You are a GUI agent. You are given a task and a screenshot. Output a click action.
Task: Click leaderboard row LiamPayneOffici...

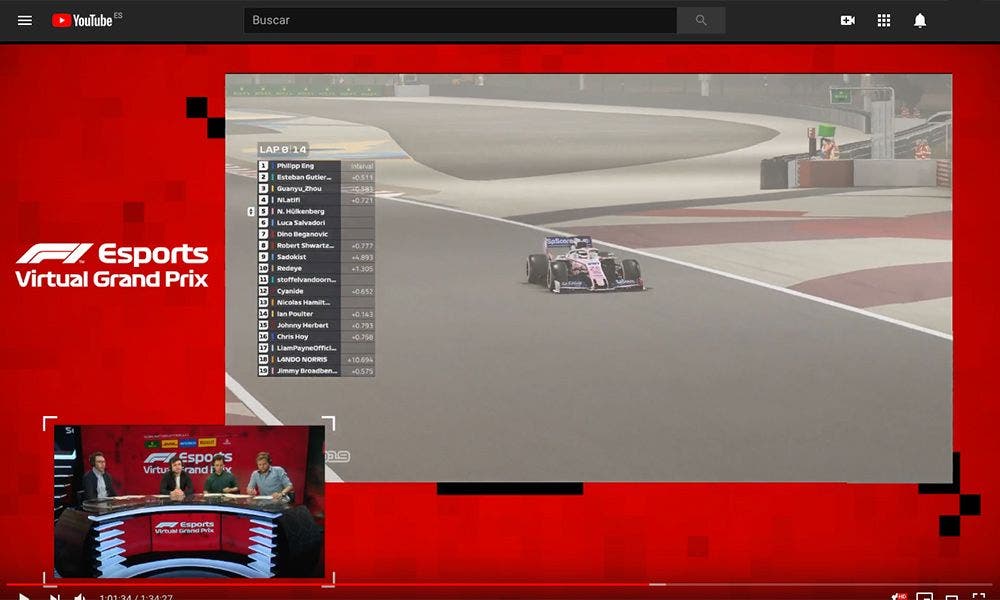coord(316,348)
